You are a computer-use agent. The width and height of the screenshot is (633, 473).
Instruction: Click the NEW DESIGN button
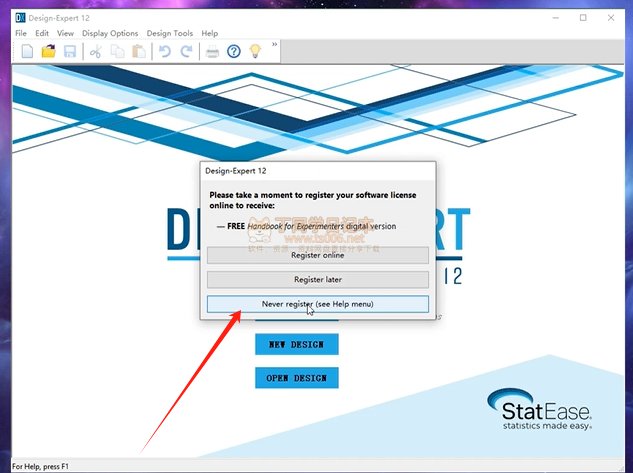coord(297,344)
